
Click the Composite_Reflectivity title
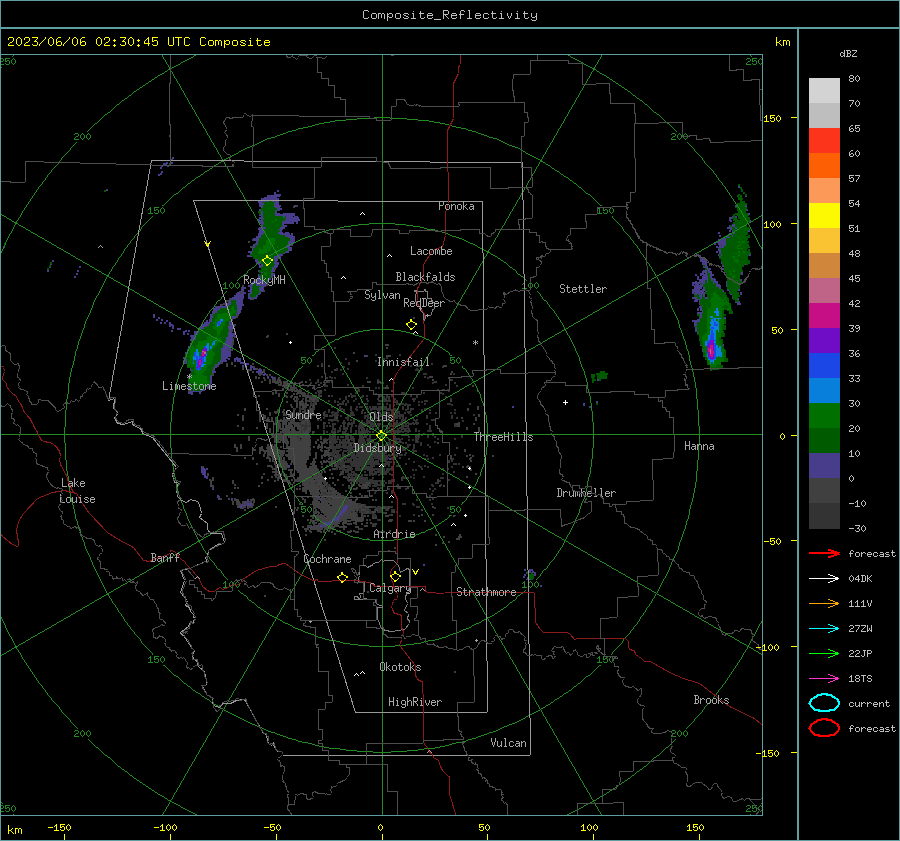click(x=450, y=15)
